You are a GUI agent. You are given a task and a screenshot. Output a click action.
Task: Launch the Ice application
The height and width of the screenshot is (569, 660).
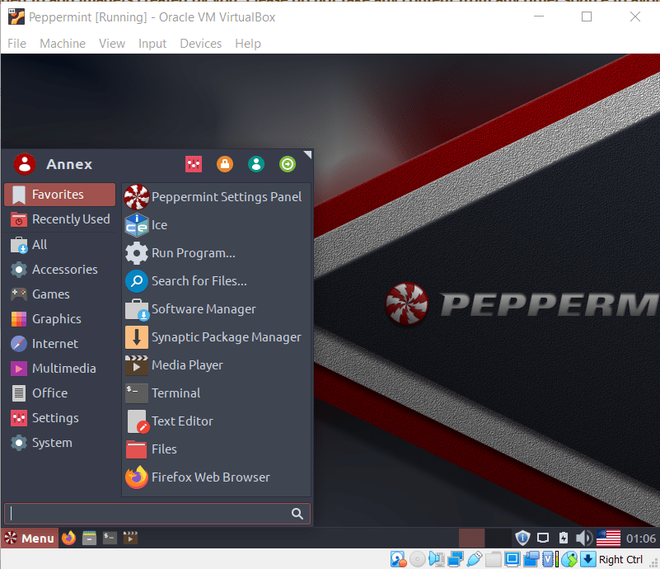(x=216, y=225)
